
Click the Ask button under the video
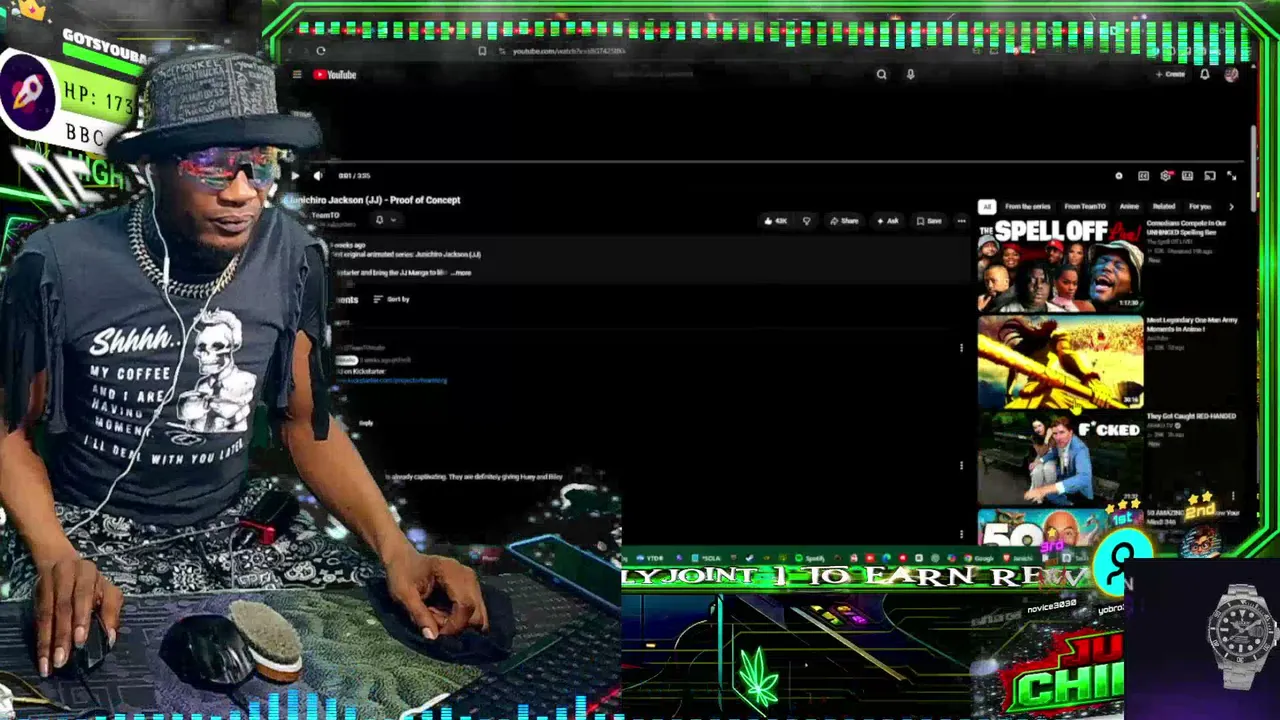[888, 221]
